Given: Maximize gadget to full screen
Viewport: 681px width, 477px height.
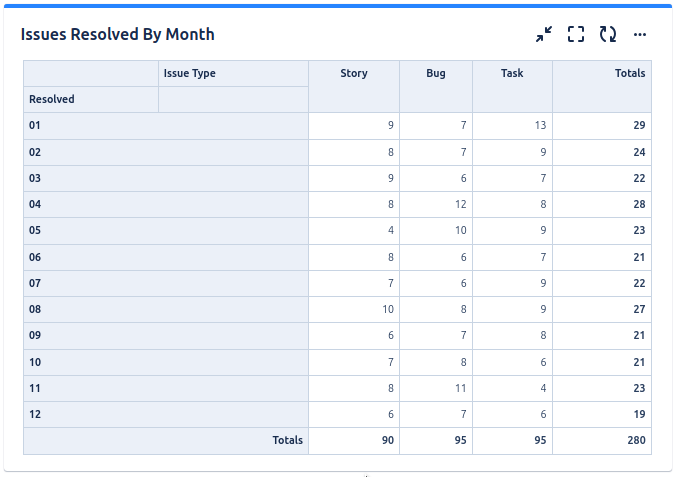Looking at the screenshot, I should pyautogui.click(x=575, y=35).
